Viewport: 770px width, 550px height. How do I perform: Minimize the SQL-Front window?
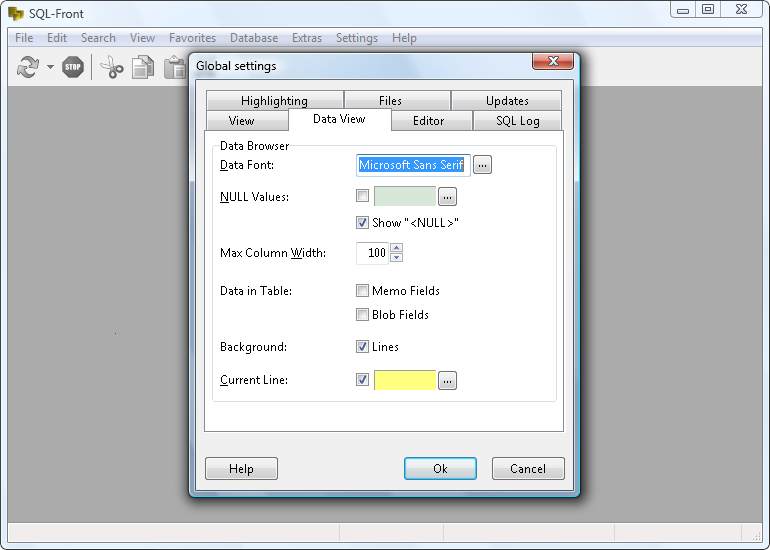click(x=683, y=10)
